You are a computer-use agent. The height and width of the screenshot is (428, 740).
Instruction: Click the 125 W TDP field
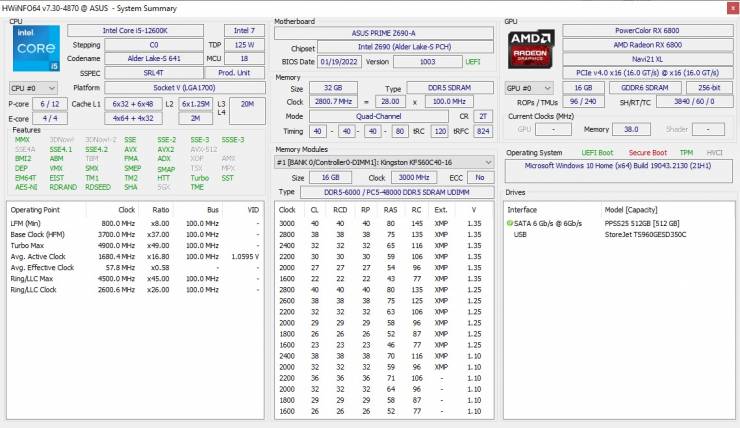pos(244,45)
